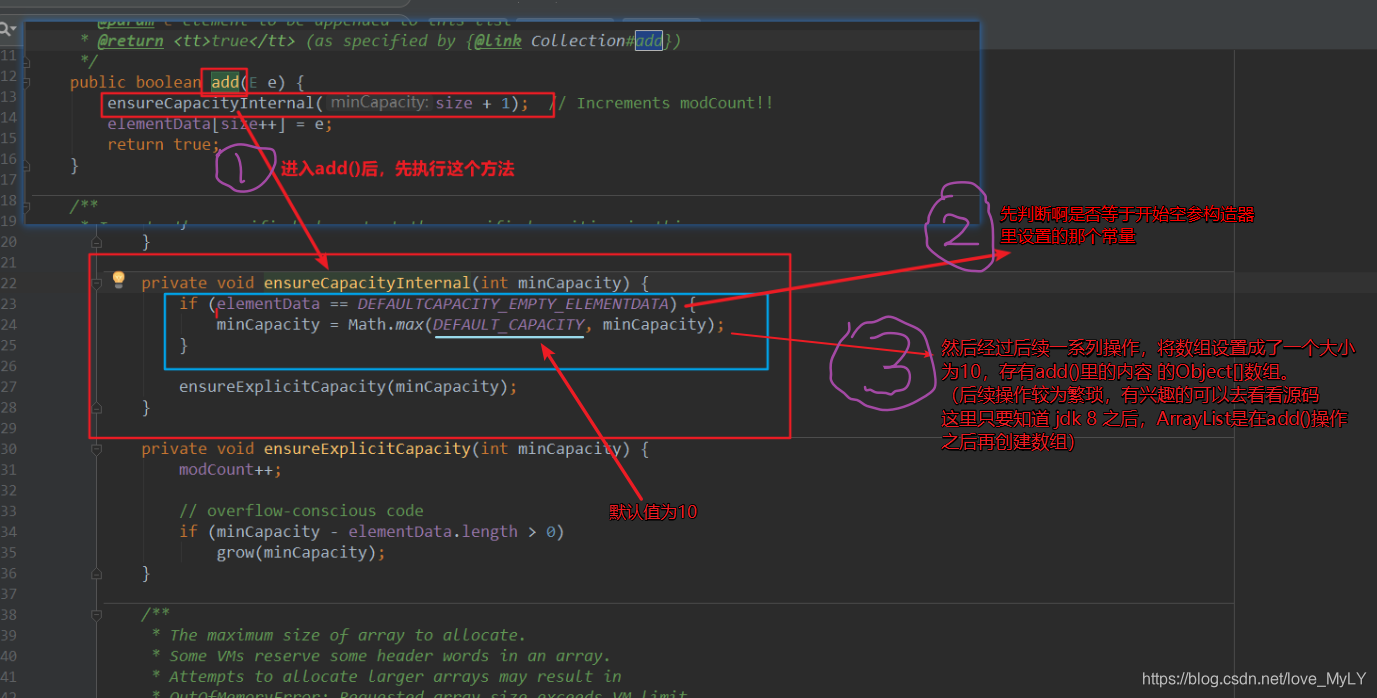Image resolution: width=1377 pixels, height=698 pixels.
Task: Navigate to the underlined DEFAULT_CAPACITY constant
Action: coord(508,323)
